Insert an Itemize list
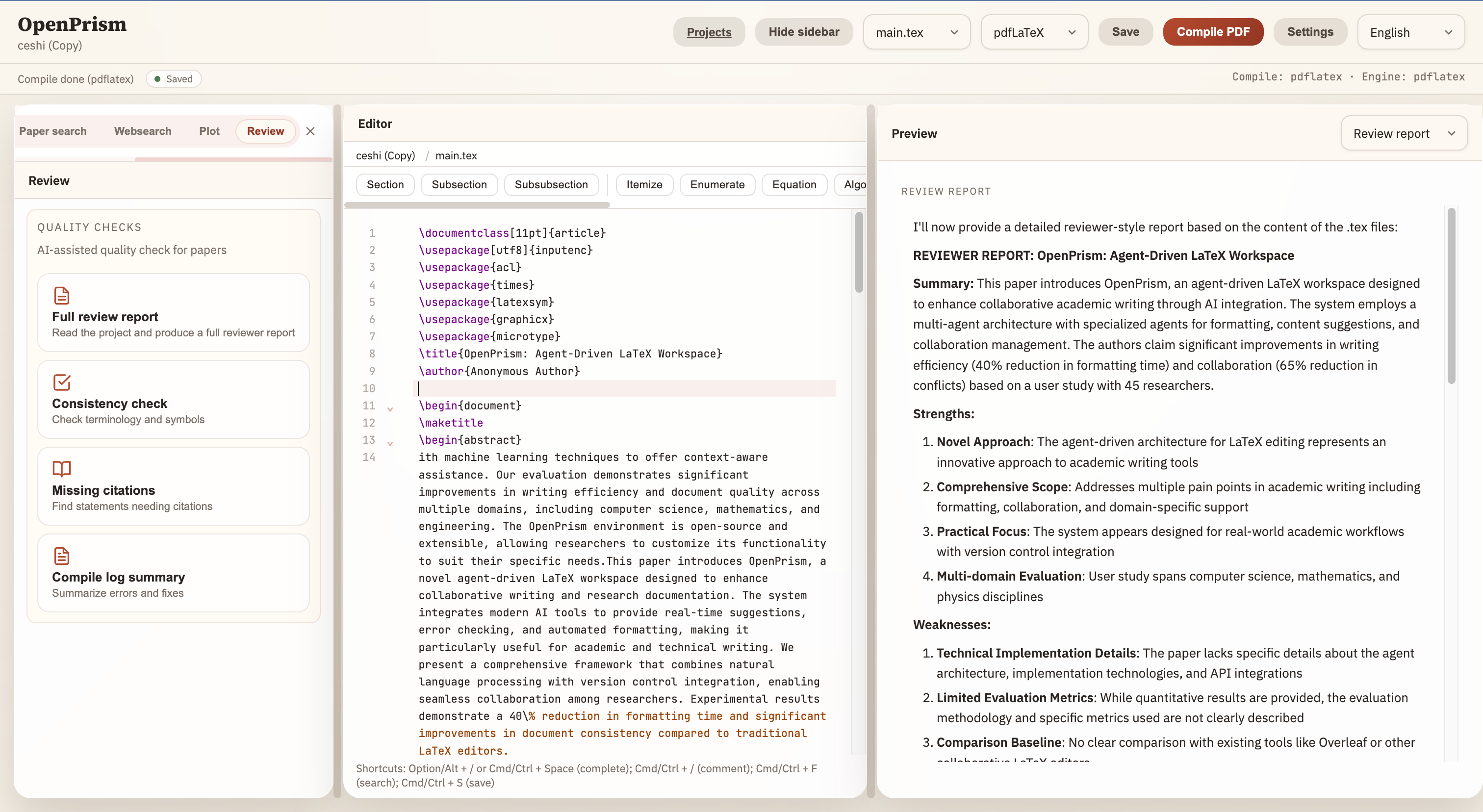The height and width of the screenshot is (812, 1483). 644,185
